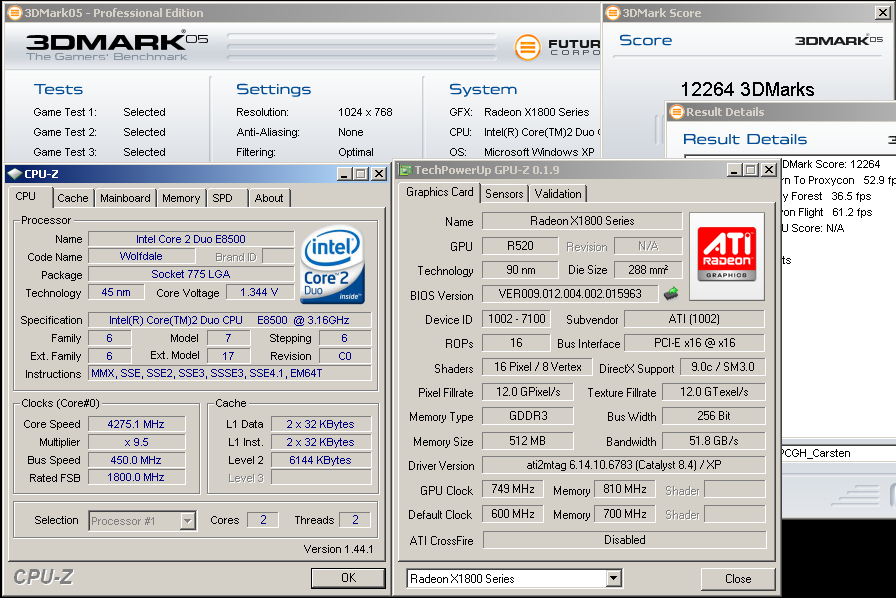
Task: Click the GPU Clock value 749 MHz
Action: point(513,489)
